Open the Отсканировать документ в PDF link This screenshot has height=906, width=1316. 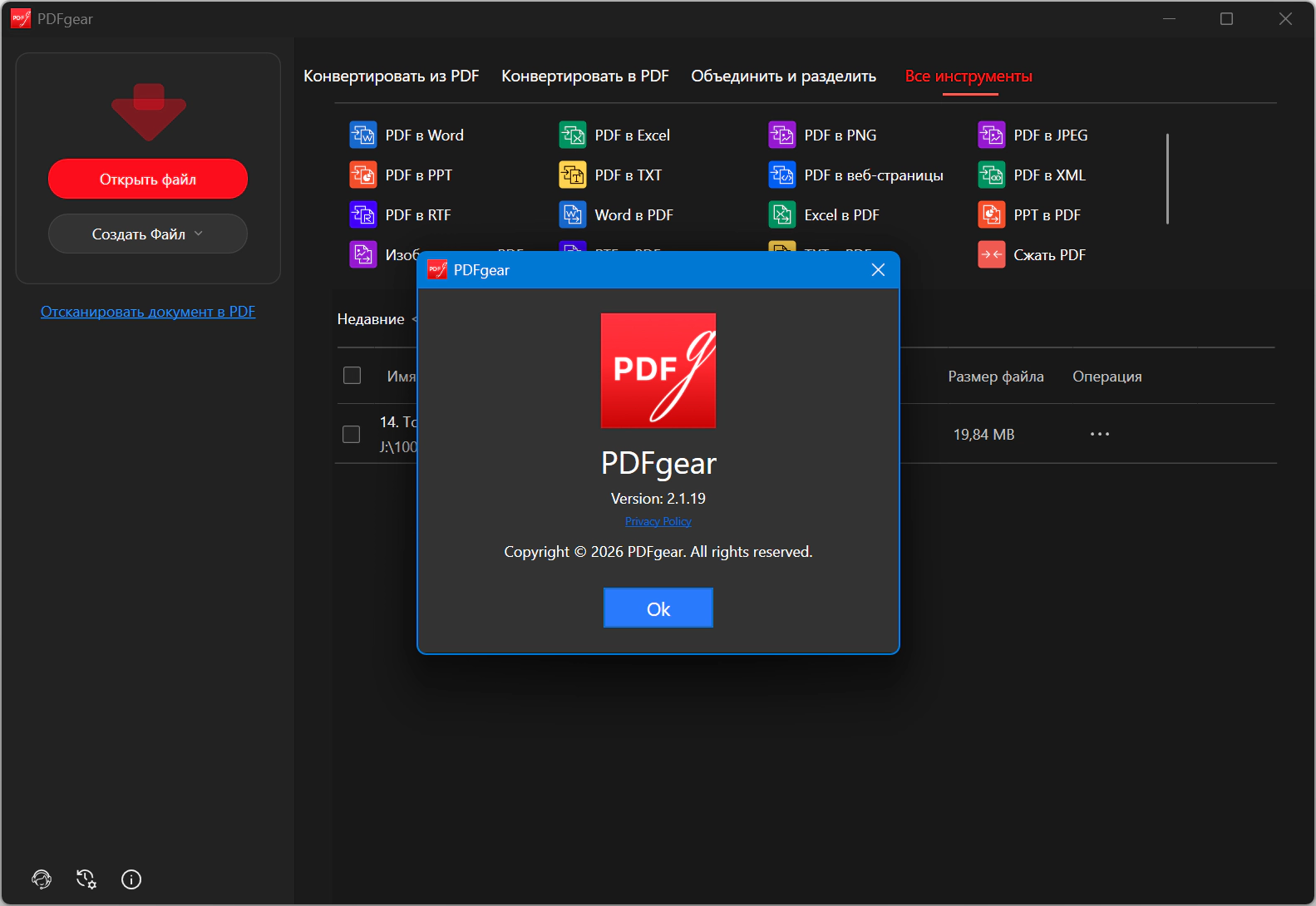coord(148,312)
